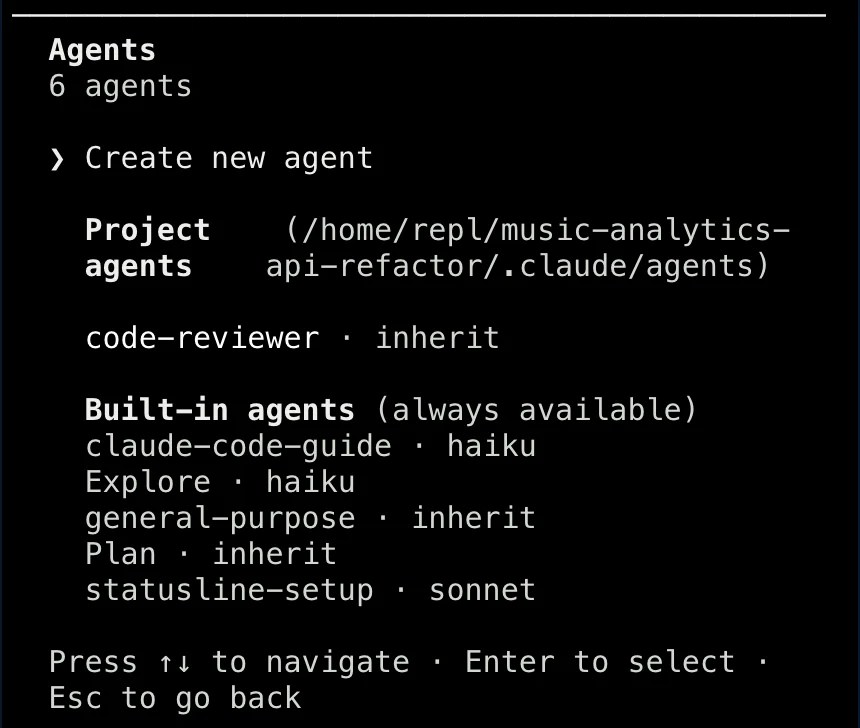Click the Project agents section header
The image size is (860, 728).
tap(148, 248)
